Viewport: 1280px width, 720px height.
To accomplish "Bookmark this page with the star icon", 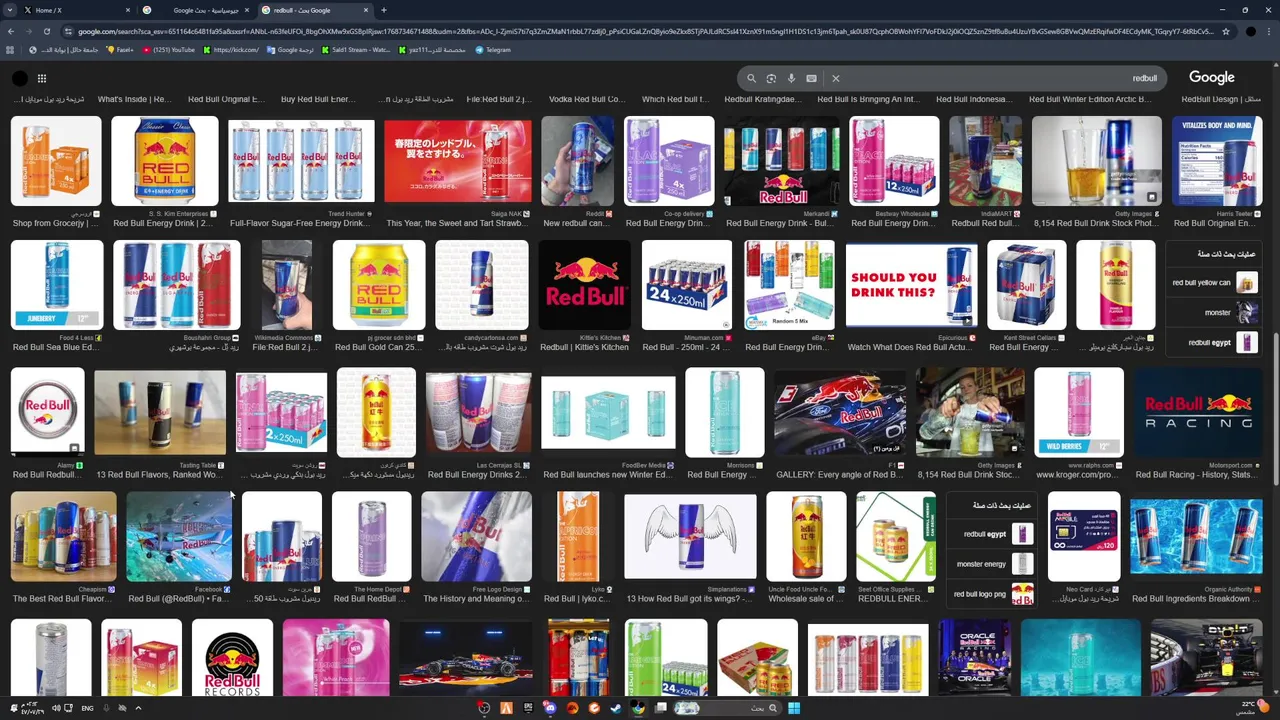I will pyautogui.click(x=1225, y=32).
